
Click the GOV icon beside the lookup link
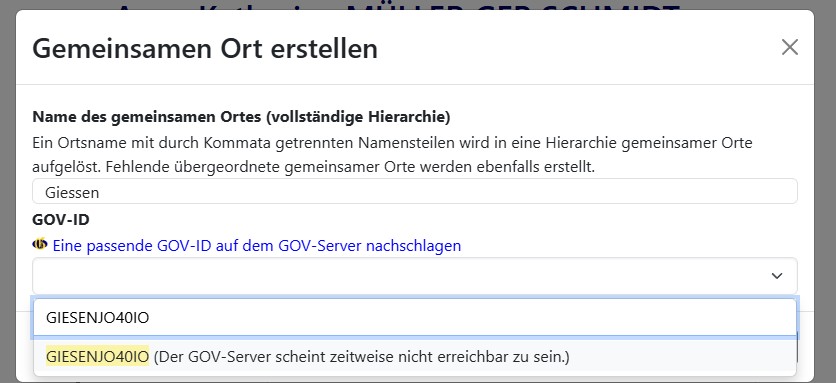pyautogui.click(x=40, y=244)
